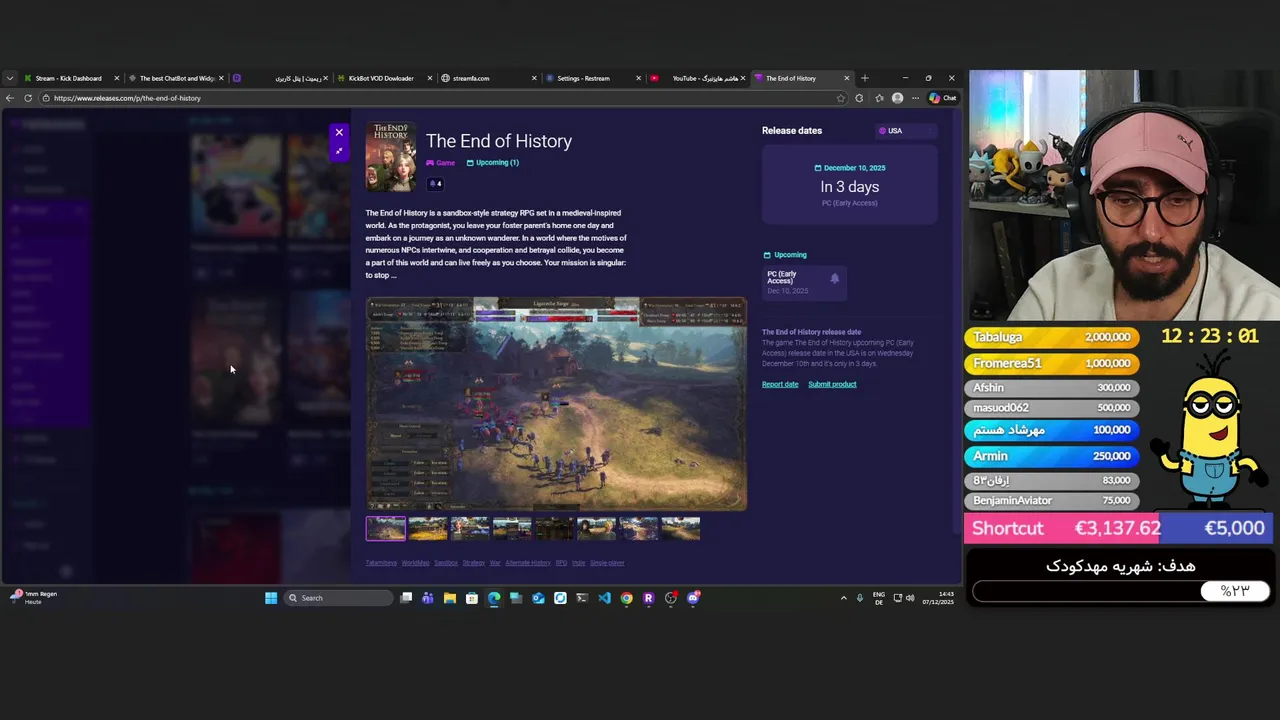Show hidden system tray icons

click(x=843, y=598)
